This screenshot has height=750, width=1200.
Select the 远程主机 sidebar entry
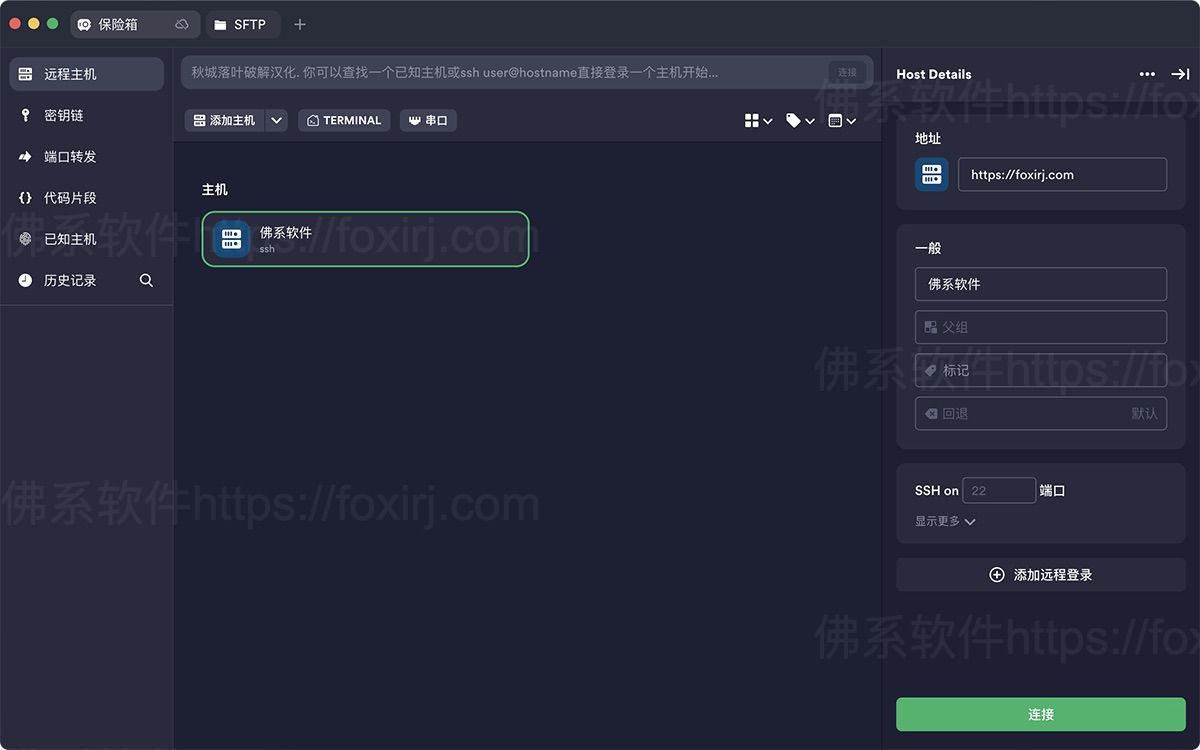[x=67, y=73]
